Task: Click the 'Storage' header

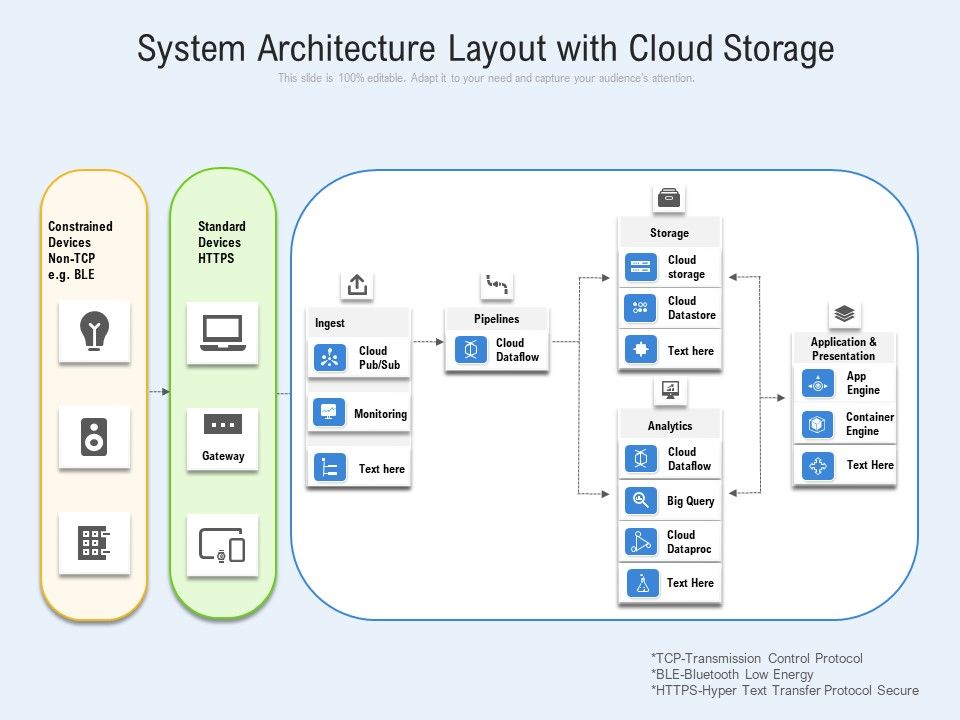Action: (669, 233)
